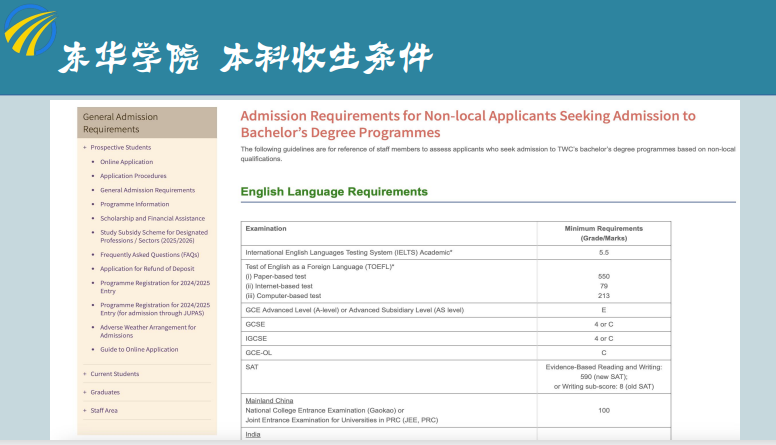Select the IELTS score 5.5 cell
Viewport: 776px width, 445px height.
604,252
